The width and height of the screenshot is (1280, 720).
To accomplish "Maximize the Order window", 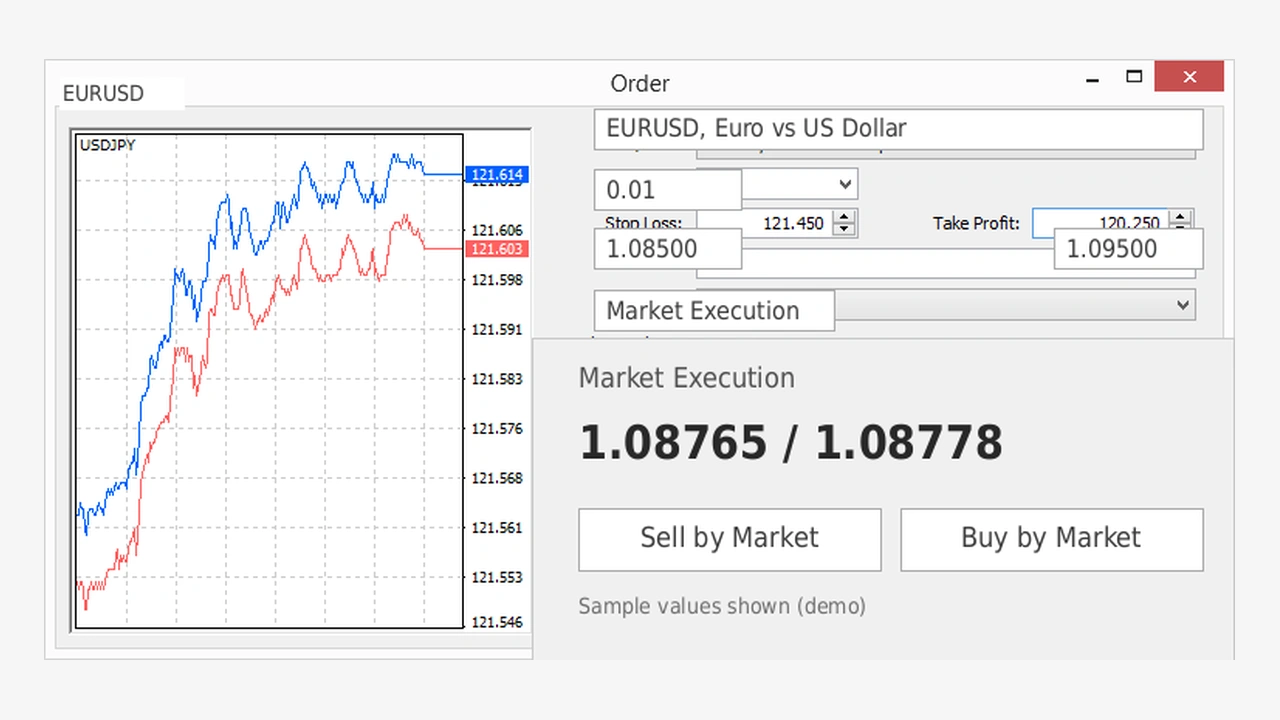I will [x=1134, y=77].
